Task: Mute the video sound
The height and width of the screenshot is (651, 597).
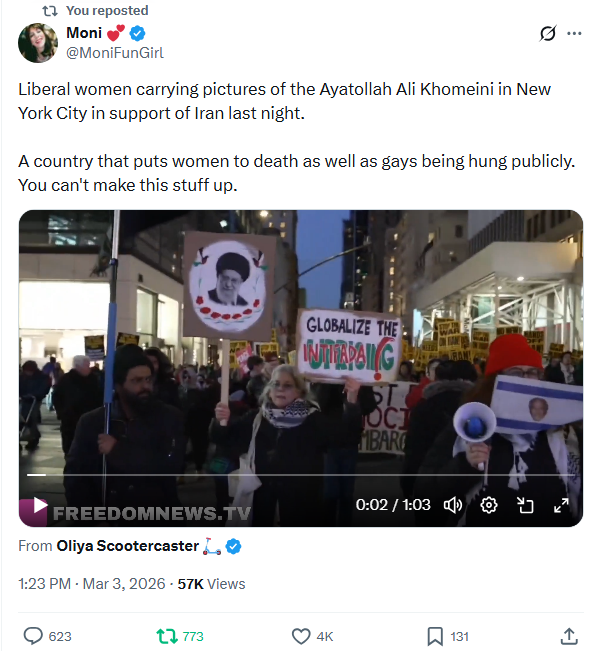Action: click(x=453, y=505)
